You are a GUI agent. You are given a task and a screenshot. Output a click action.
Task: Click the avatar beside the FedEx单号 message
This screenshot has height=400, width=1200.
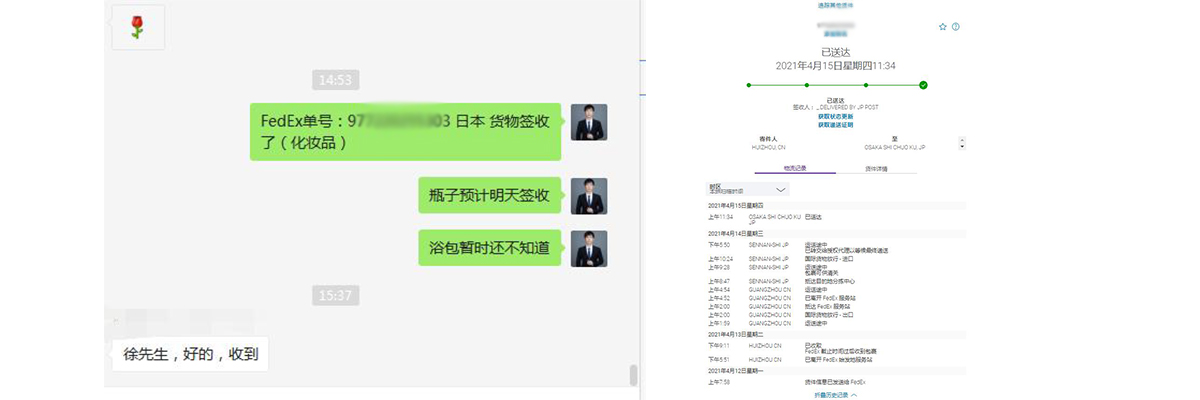(589, 122)
